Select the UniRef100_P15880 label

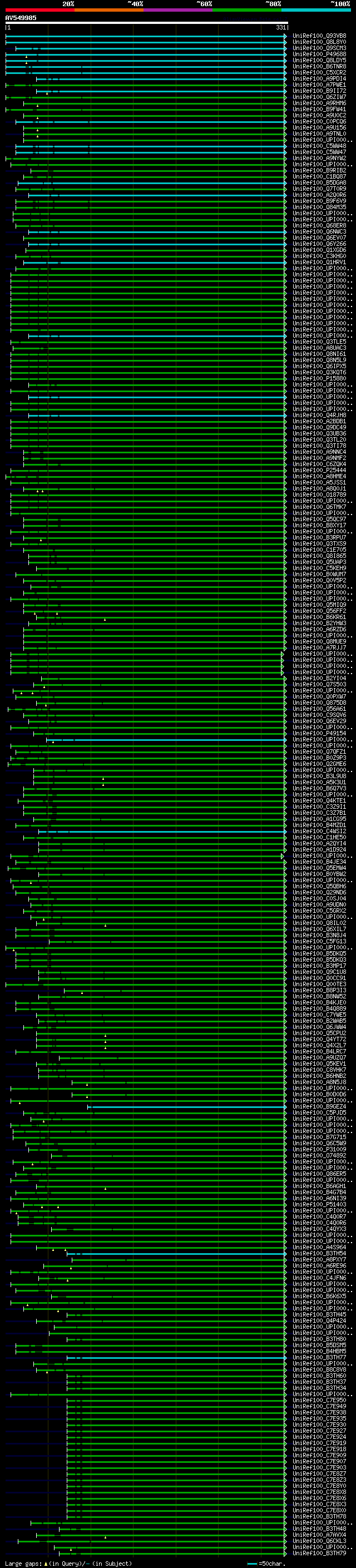click(319, 378)
